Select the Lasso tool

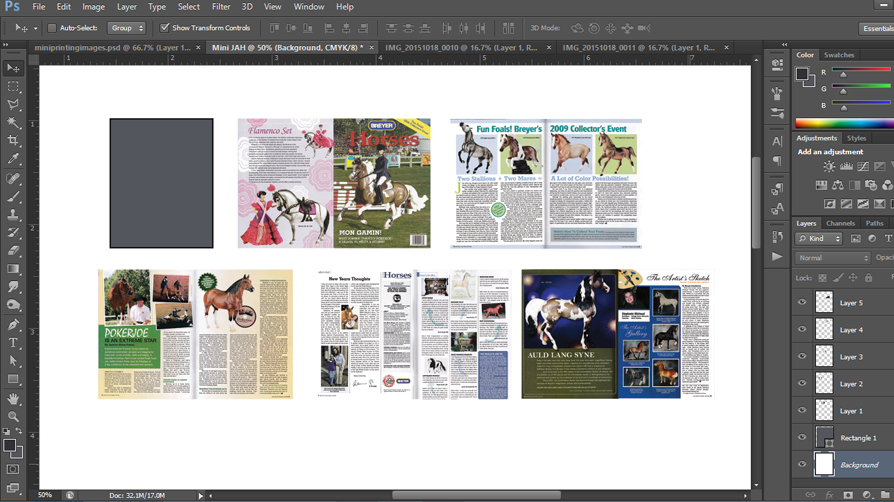(13, 104)
